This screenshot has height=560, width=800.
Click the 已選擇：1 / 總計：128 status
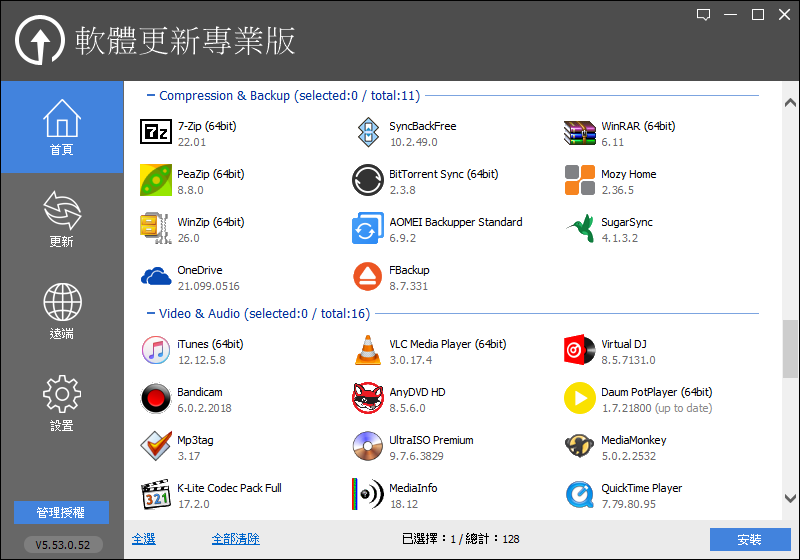tap(461, 539)
